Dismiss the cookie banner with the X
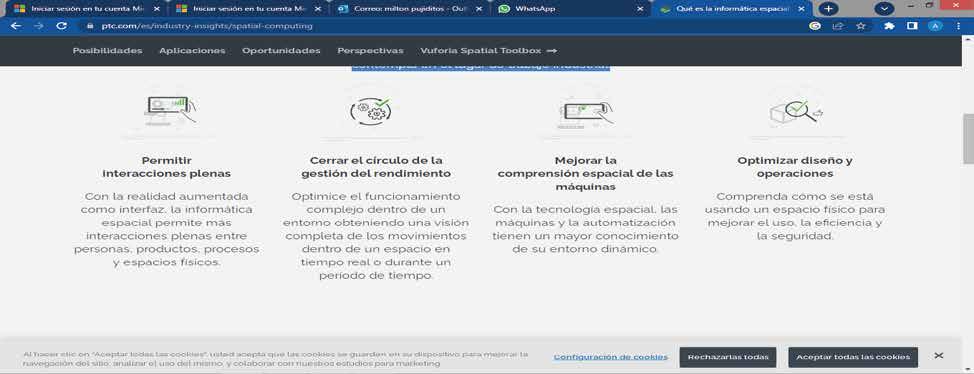The image size is (974, 374). click(939, 355)
